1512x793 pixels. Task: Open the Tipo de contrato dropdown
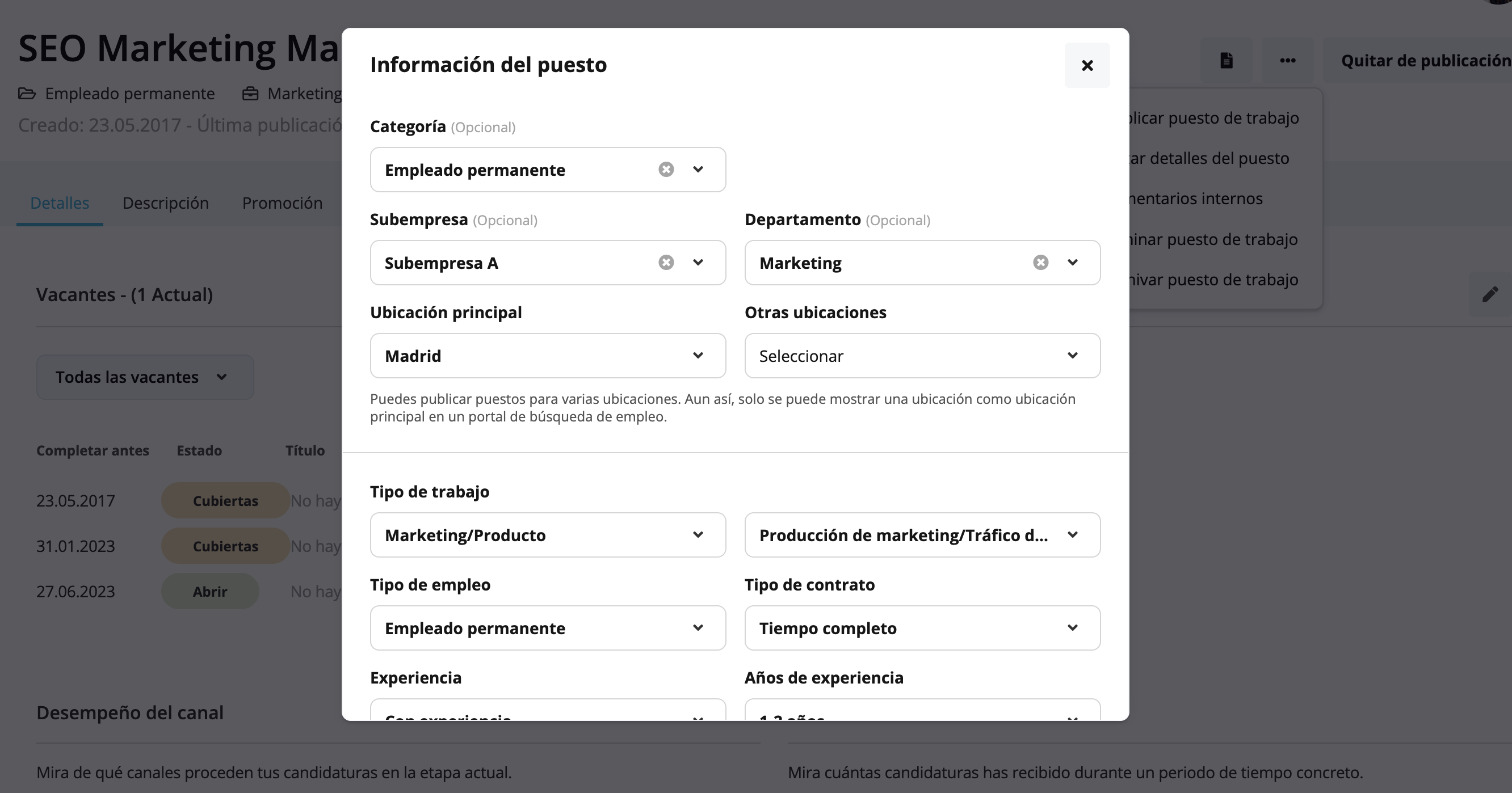922,627
